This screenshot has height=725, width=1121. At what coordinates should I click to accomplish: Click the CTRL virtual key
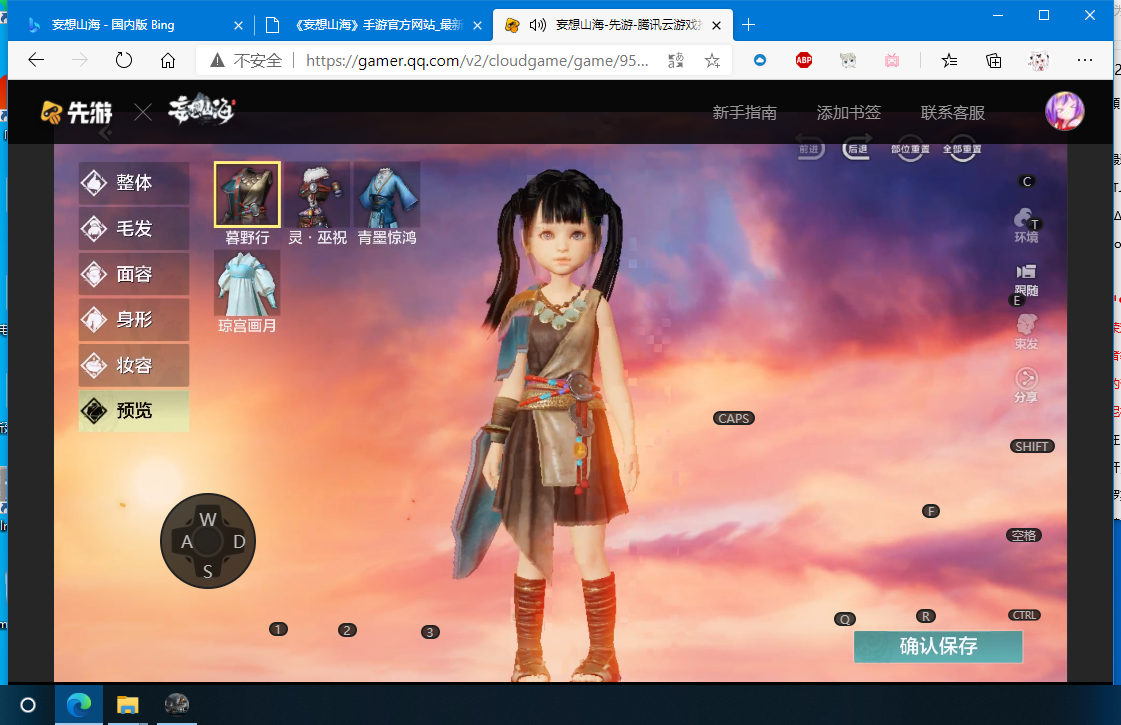tap(1024, 615)
